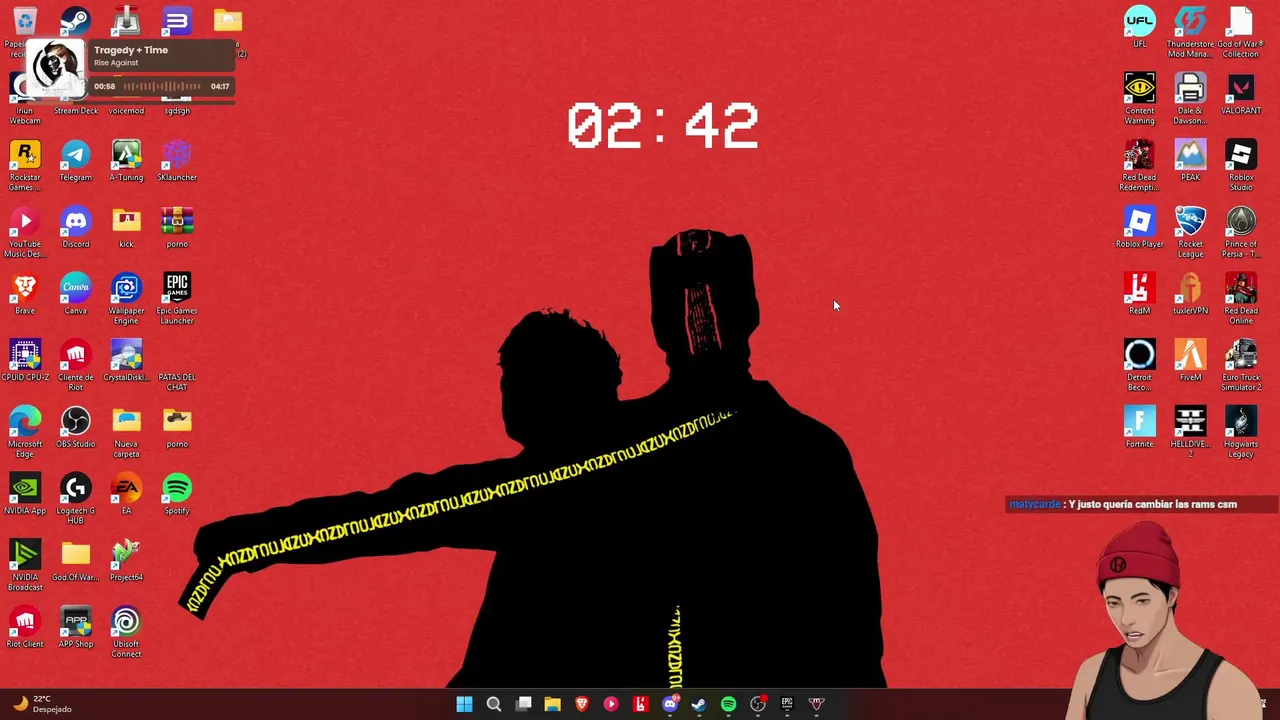Viewport: 1280px width, 720px height.
Task: Open the Nueva carpeta folder
Action: pyautogui.click(x=126, y=432)
